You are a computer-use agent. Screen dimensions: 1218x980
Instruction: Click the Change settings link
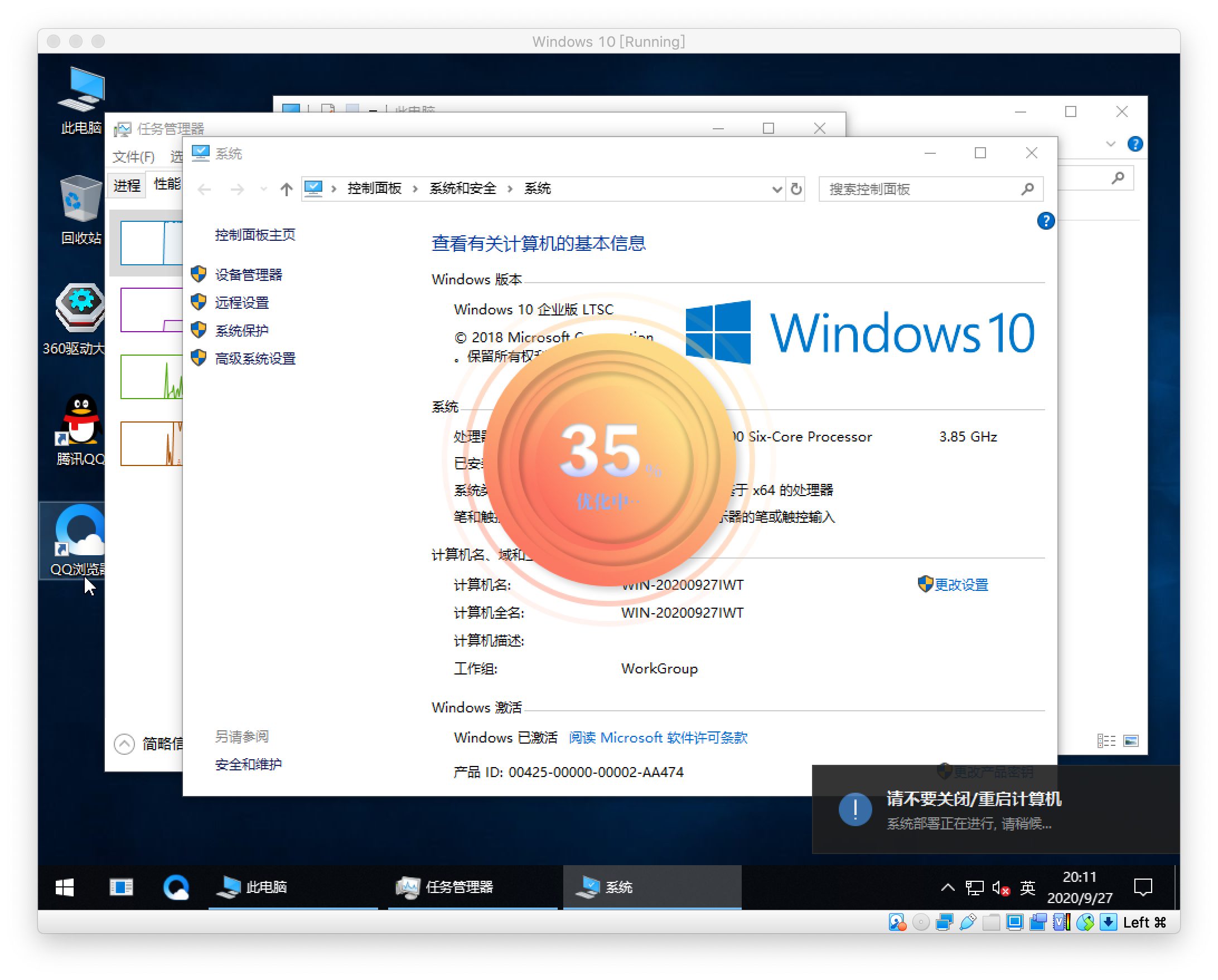960,585
